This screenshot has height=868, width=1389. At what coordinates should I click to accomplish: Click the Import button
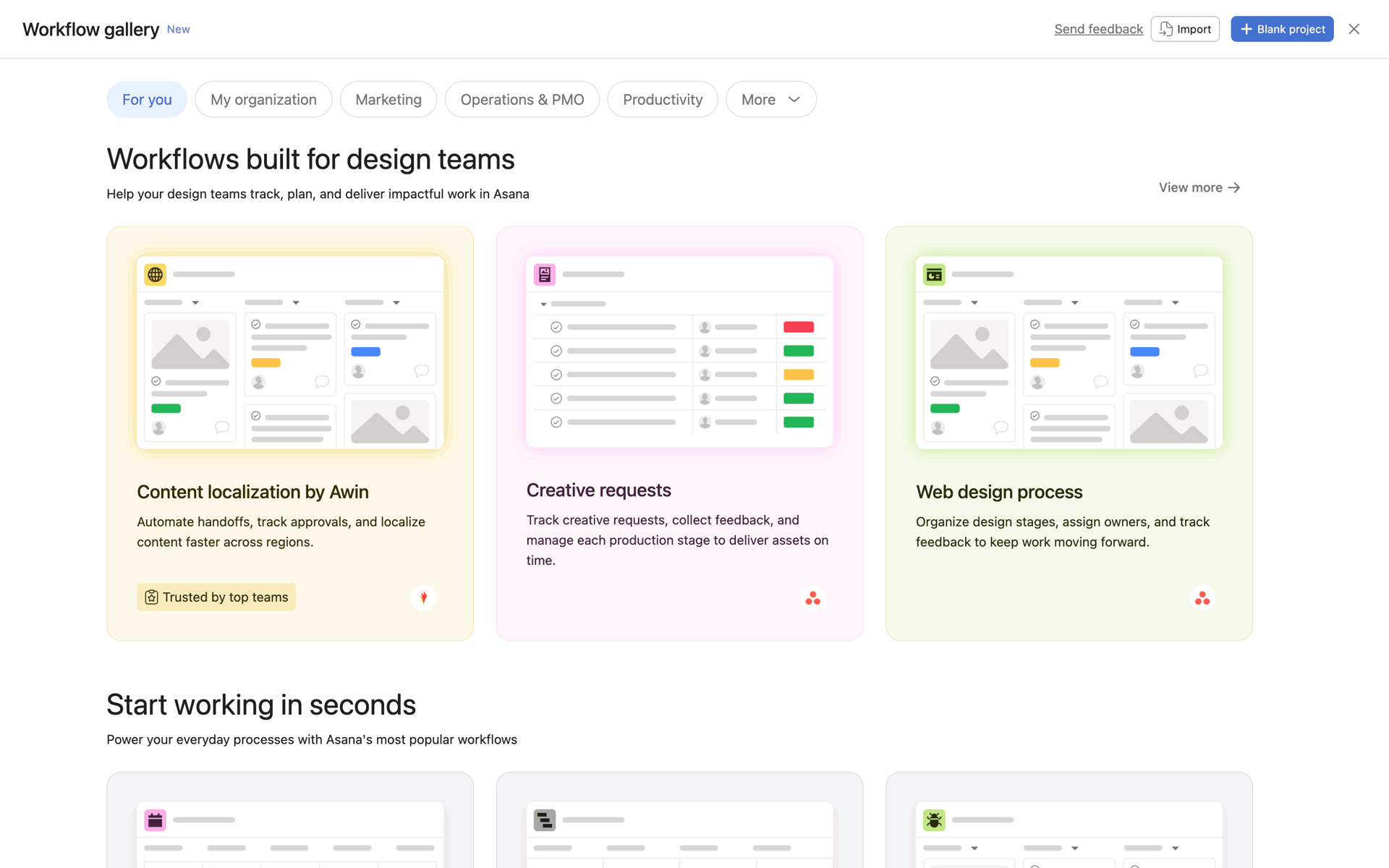[1185, 29]
